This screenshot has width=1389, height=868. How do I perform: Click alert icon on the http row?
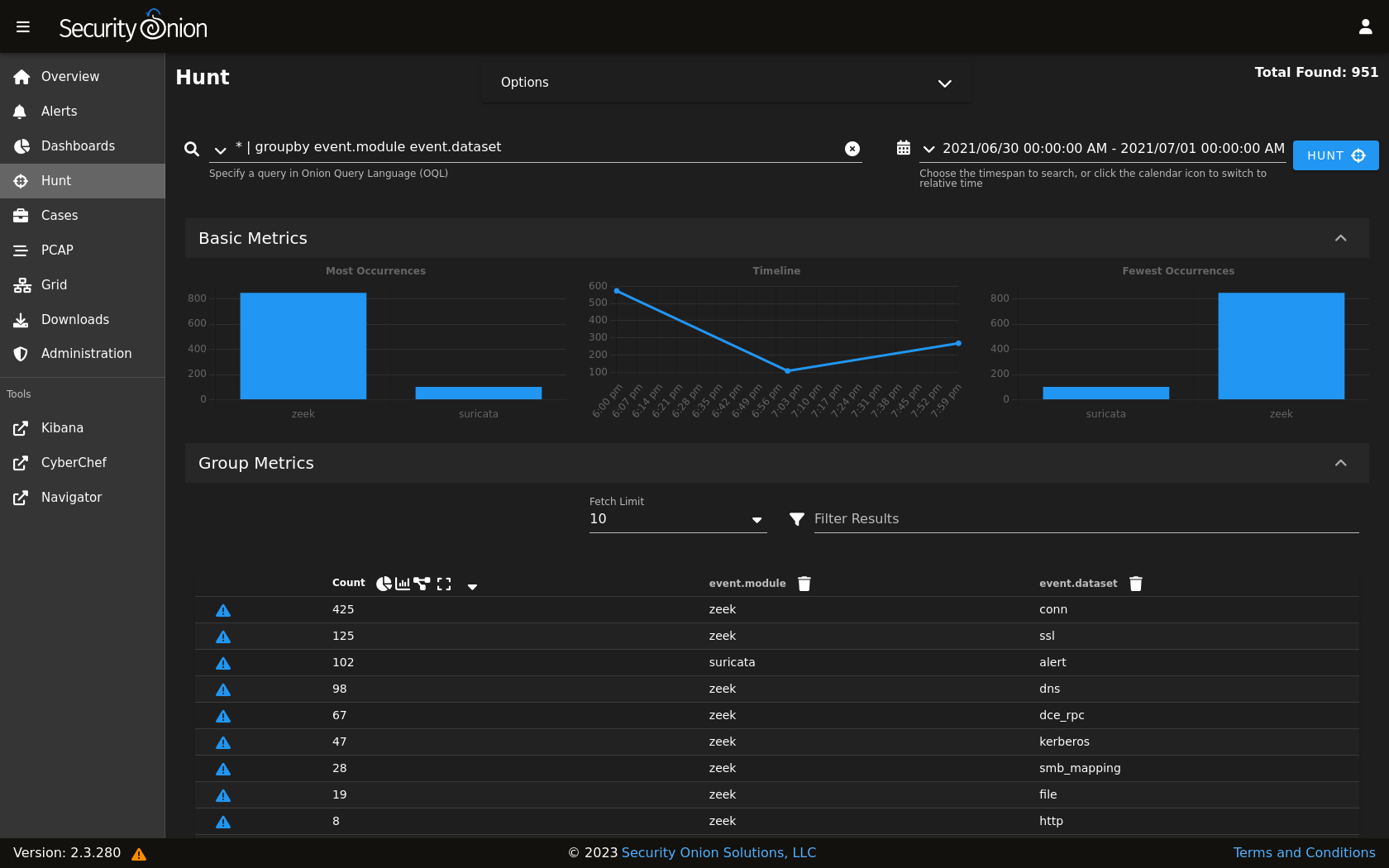223,822
